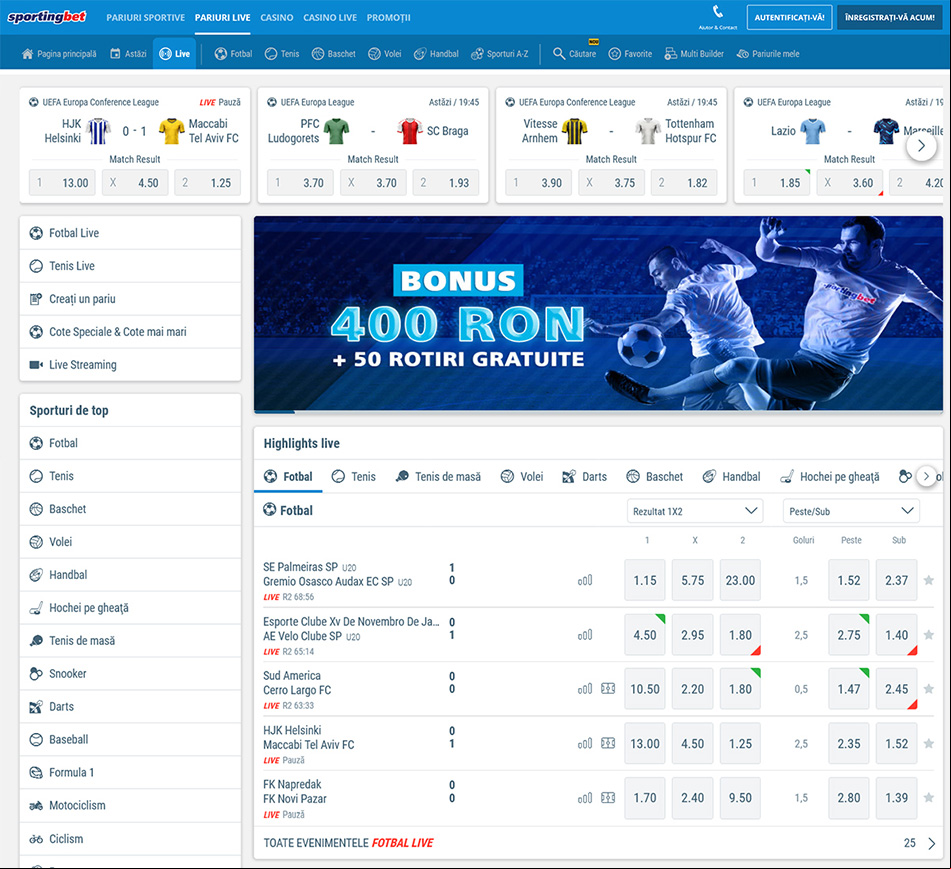Click AUTENTIFICAȚI-VĂ! login button
Image resolution: width=951 pixels, height=869 pixels.
789,17
